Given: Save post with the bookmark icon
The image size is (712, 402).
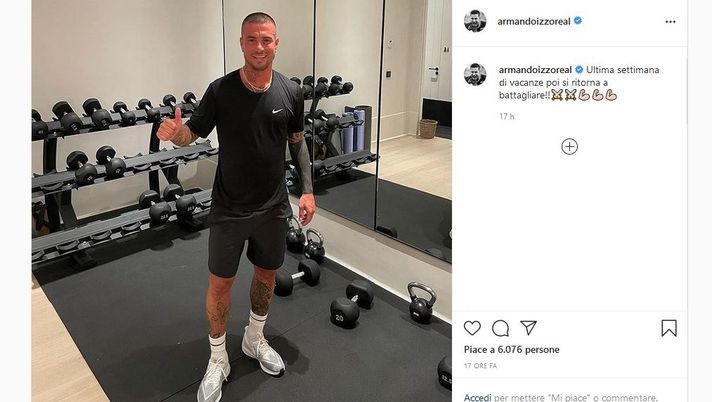Looking at the screenshot, I should coord(669,328).
